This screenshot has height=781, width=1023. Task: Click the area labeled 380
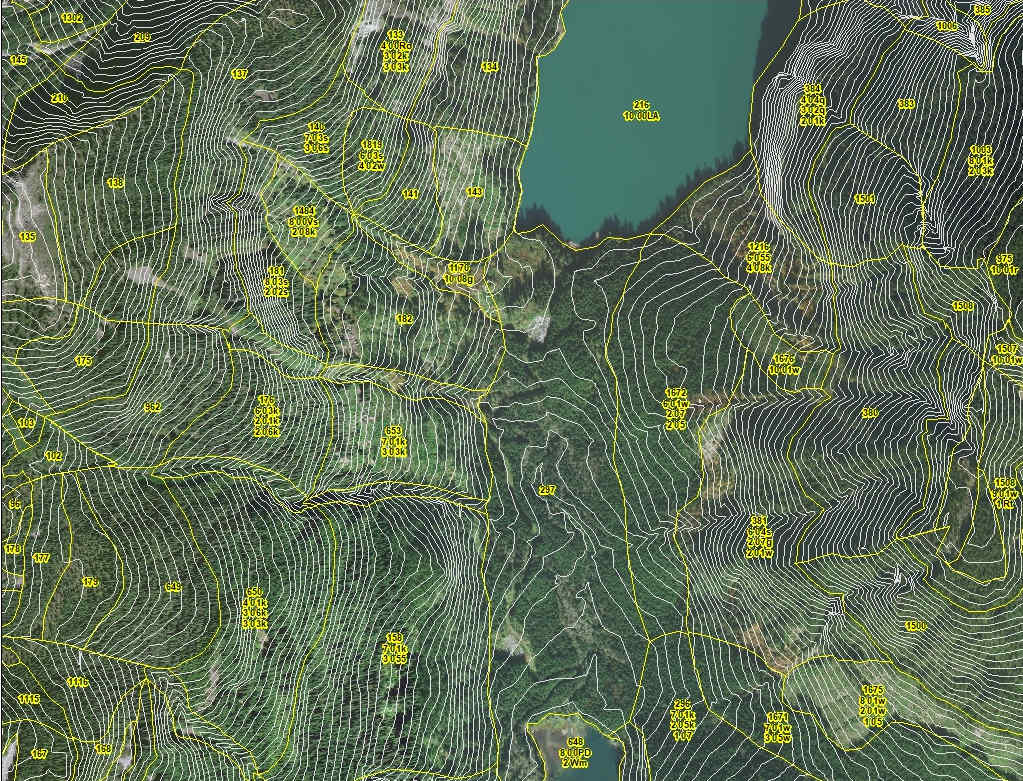(x=869, y=412)
